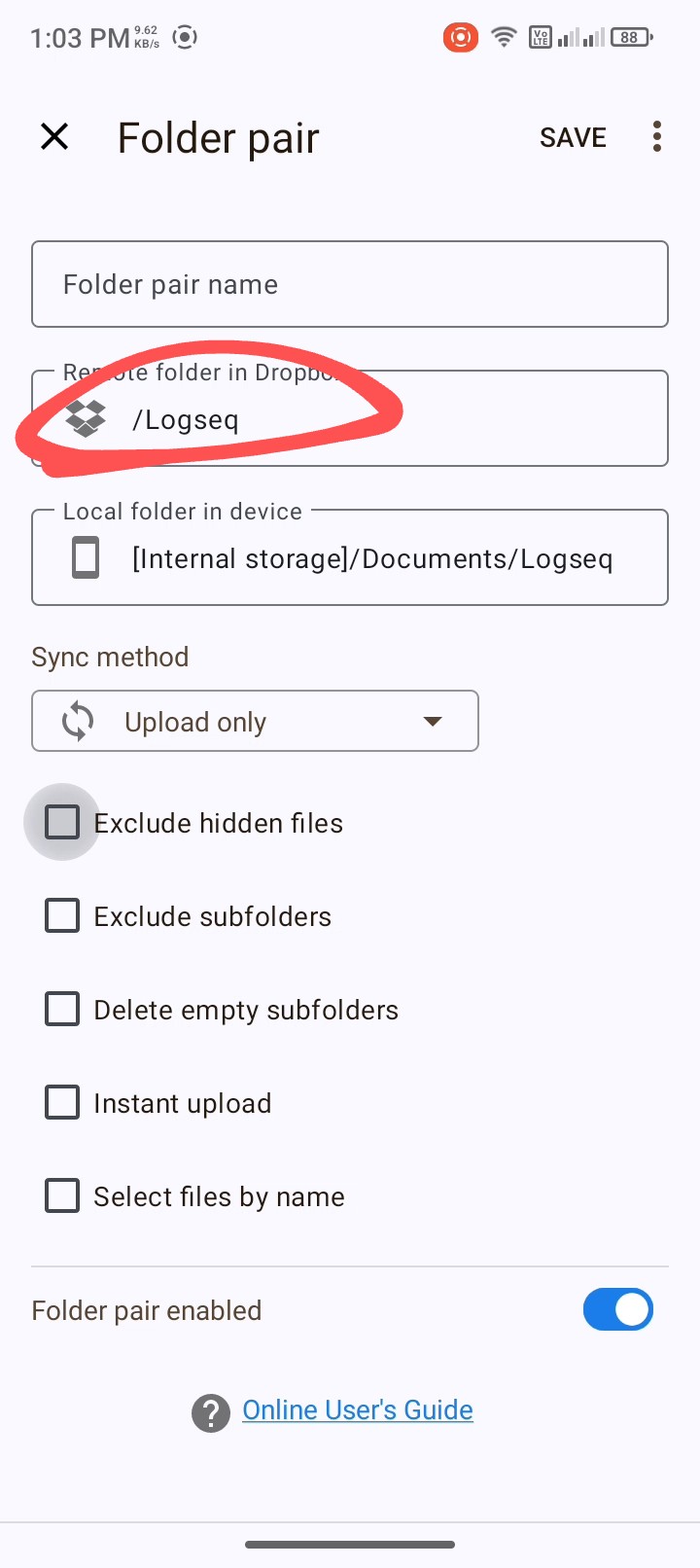This screenshot has width=700, height=1568.
Task: Tap the phone device storage icon
Action: (86, 558)
